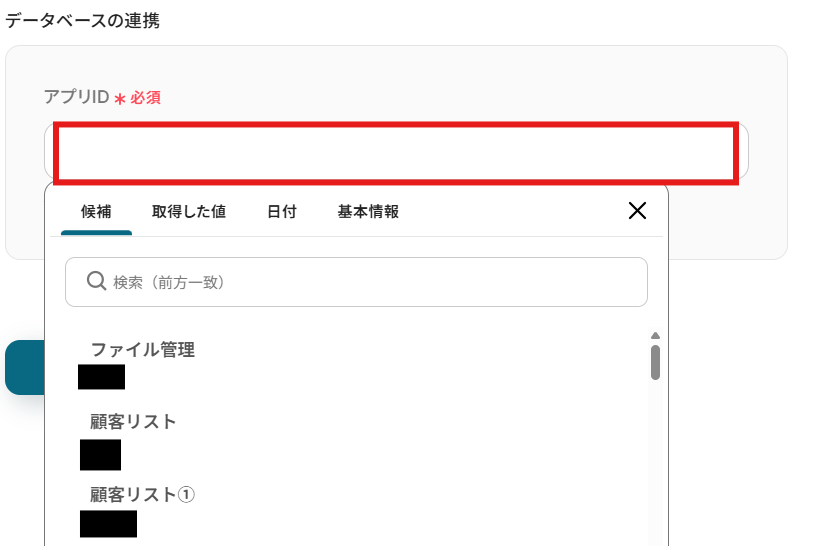This screenshot has height=546, width=813.
Task: Click the red 必須 required marker
Action: (x=145, y=98)
